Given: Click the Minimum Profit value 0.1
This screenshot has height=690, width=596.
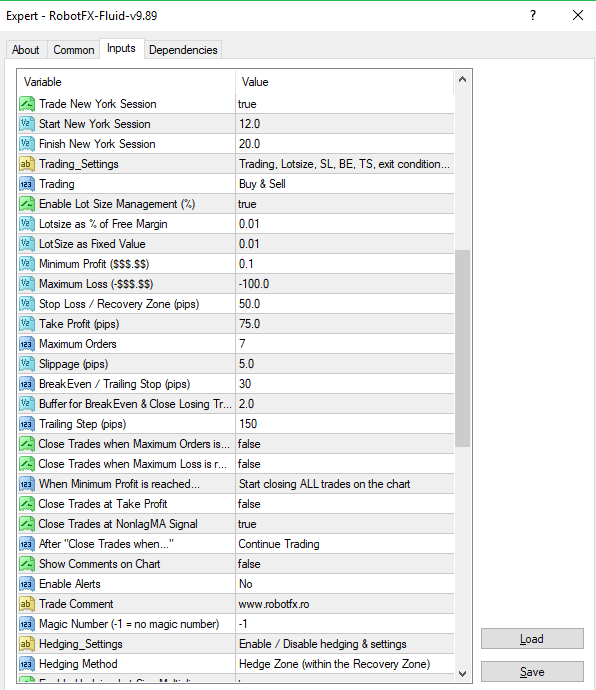Looking at the screenshot, I should coord(345,264).
